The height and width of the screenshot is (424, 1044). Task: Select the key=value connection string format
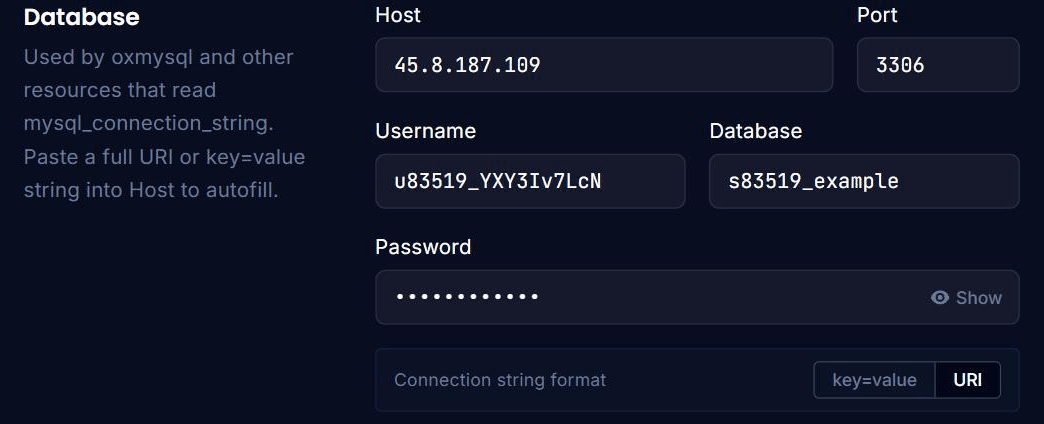coord(874,380)
